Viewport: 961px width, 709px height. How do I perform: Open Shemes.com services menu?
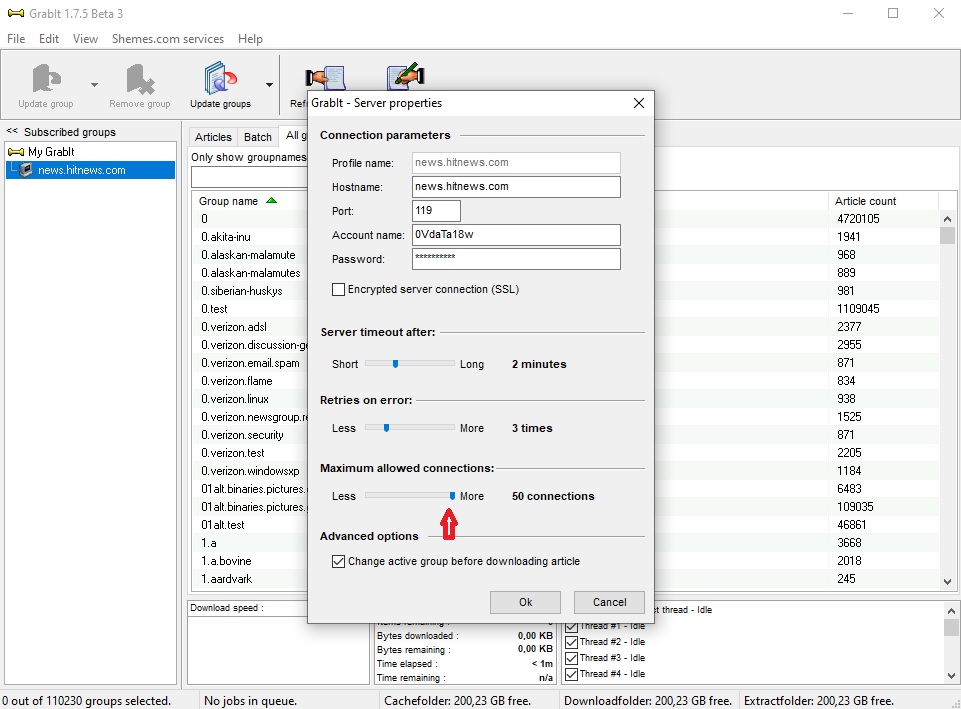[x=168, y=39]
